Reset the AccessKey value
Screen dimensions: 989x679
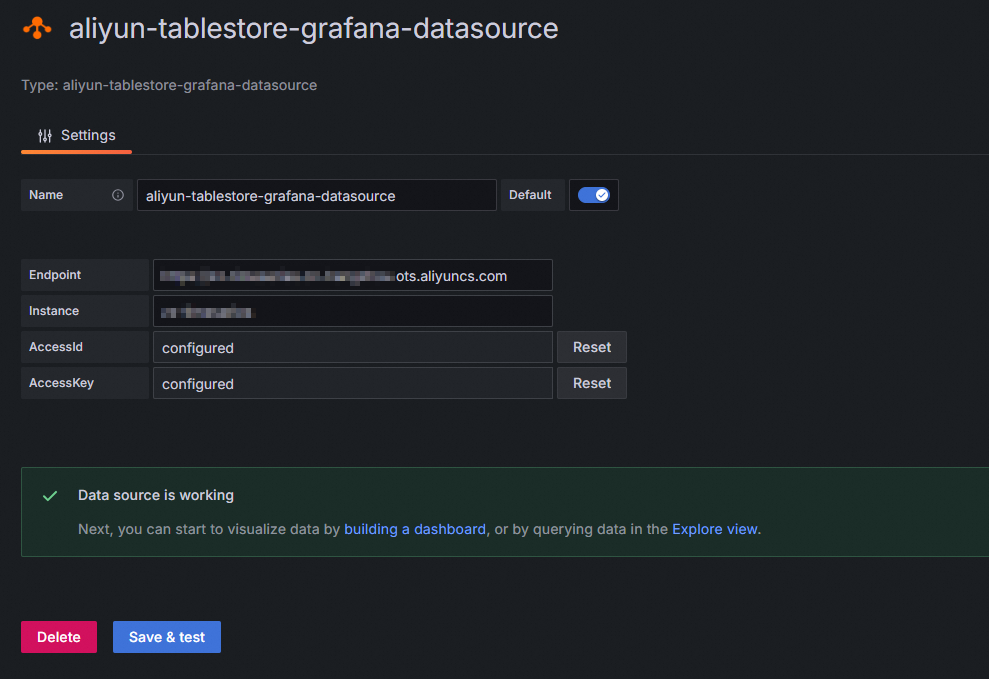coord(592,383)
